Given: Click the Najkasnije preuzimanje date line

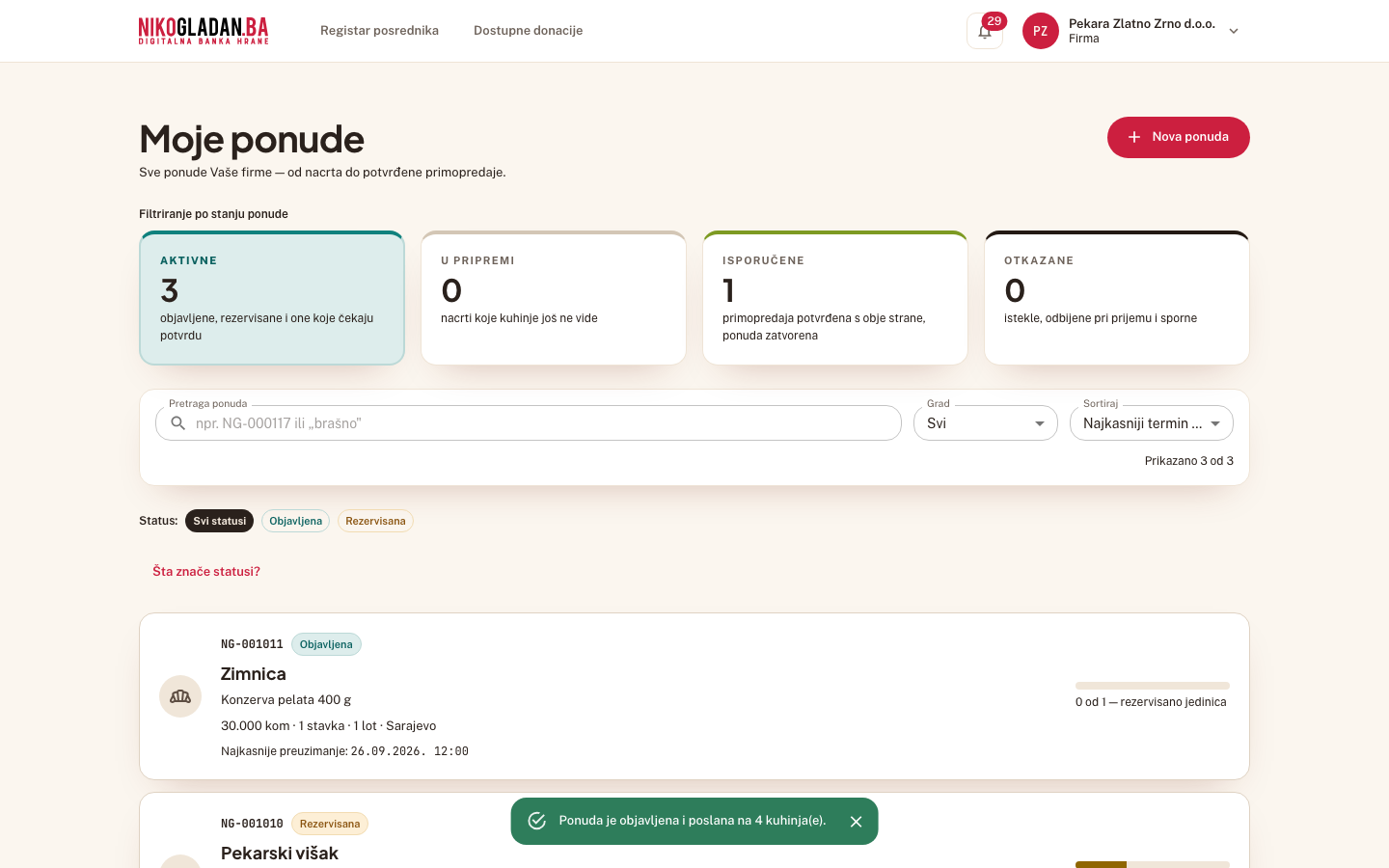Looking at the screenshot, I should (x=344, y=751).
